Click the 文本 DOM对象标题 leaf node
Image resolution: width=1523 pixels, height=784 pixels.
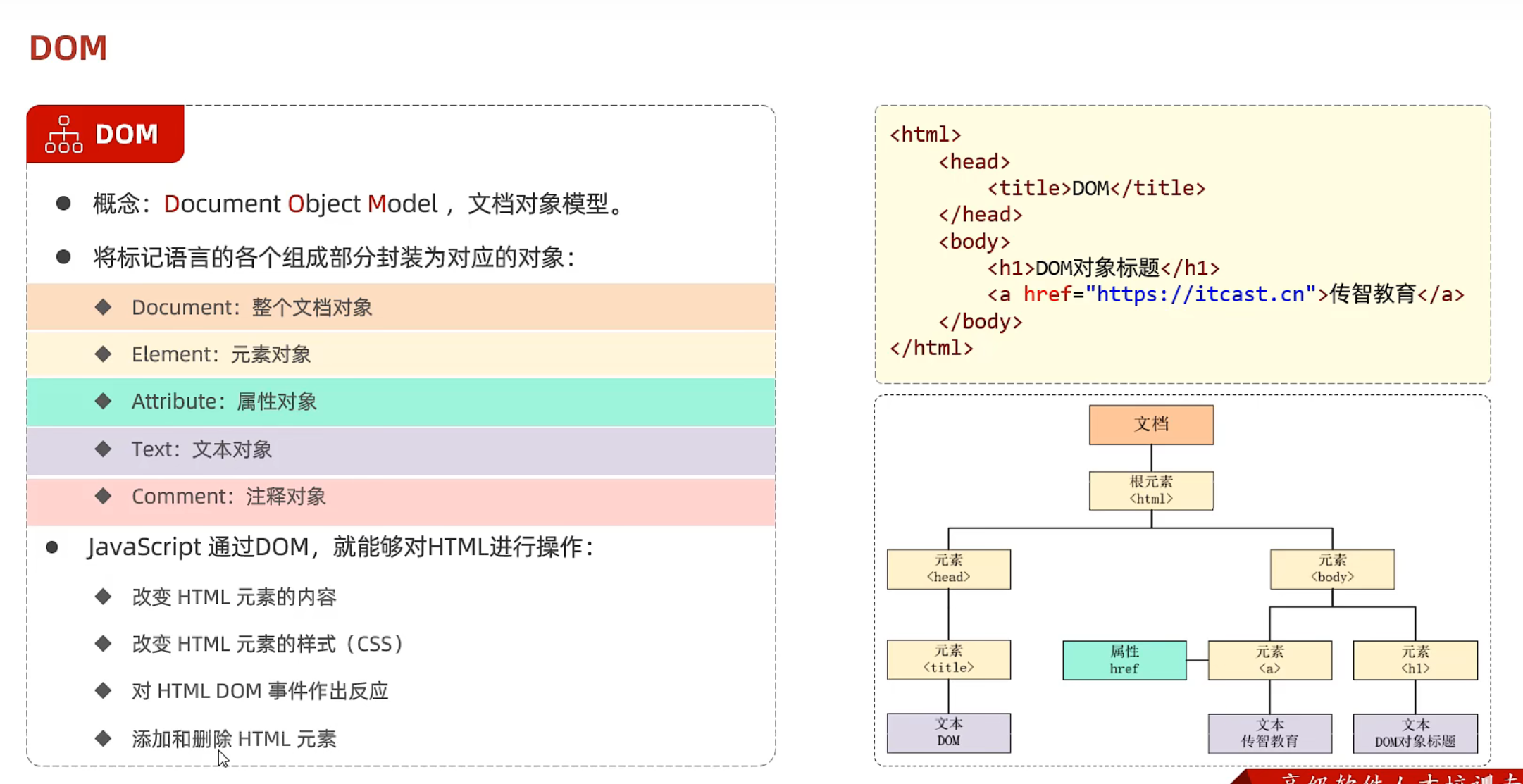(1415, 733)
